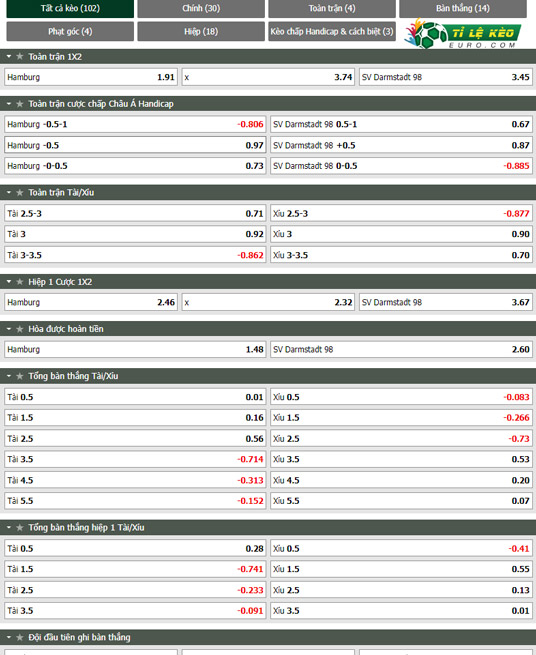Star the Hòa được hoàn tiền section
Screen dimensions: 536x655
pos(19,329)
